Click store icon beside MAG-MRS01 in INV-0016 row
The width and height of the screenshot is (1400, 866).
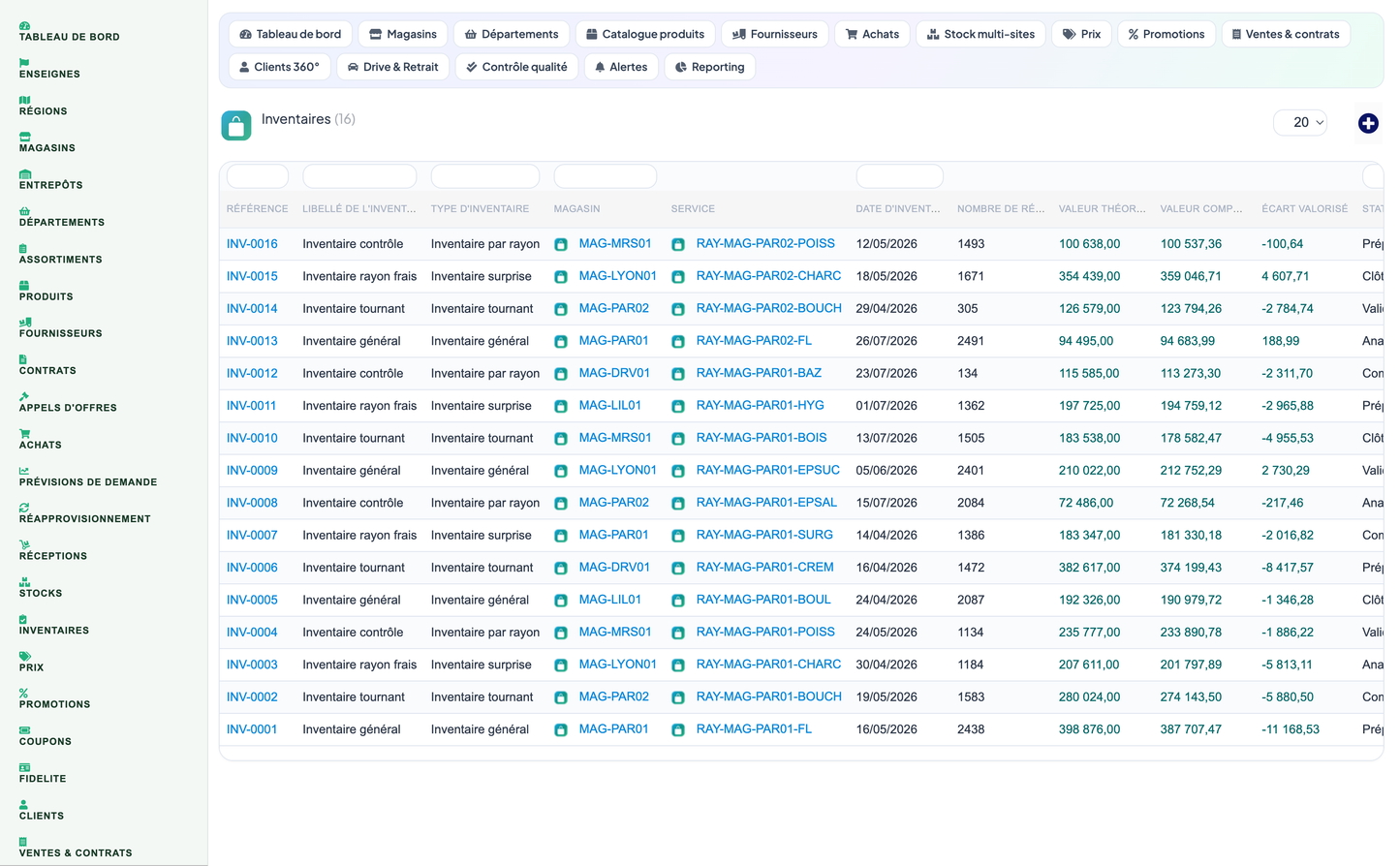point(561,244)
